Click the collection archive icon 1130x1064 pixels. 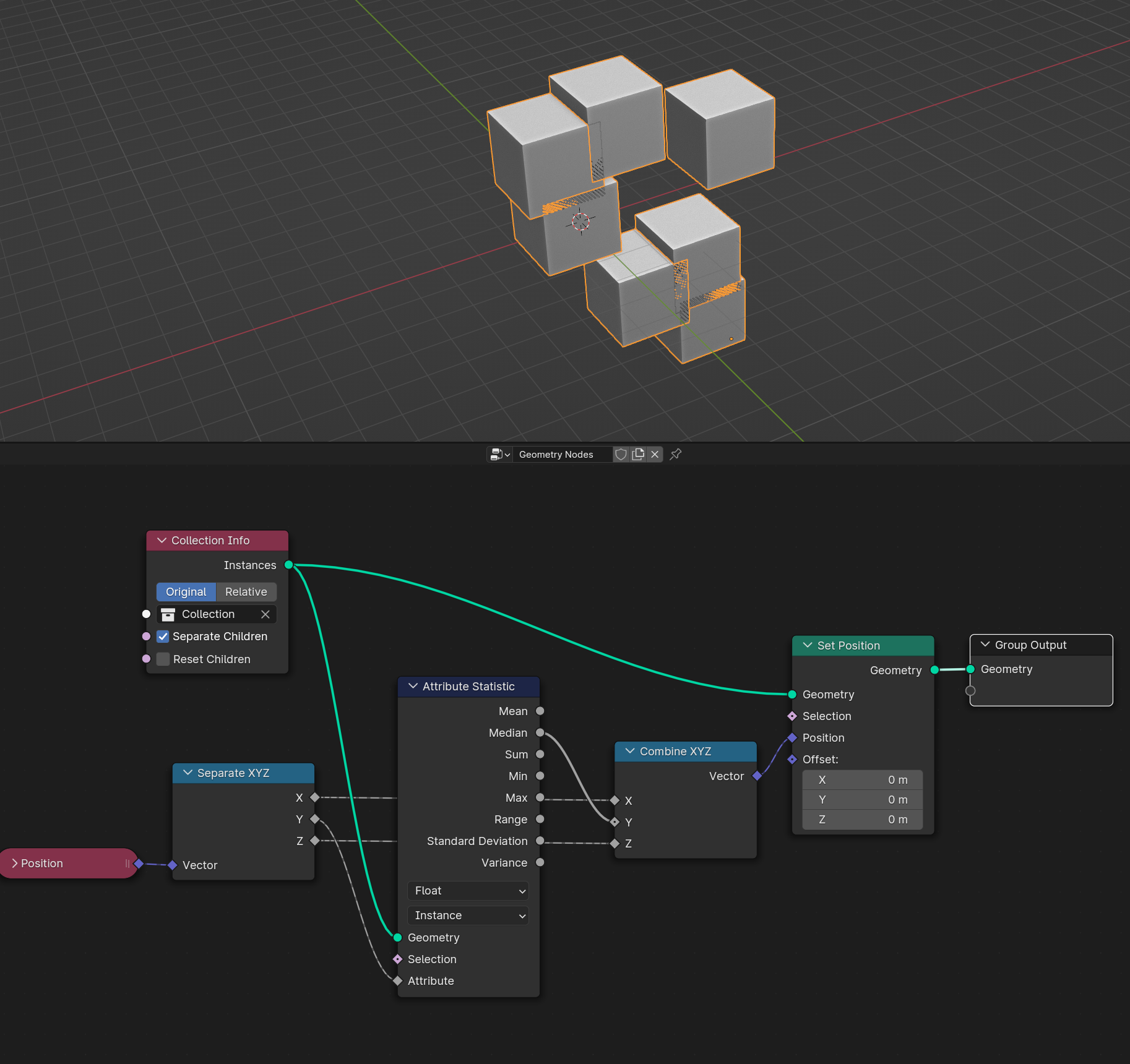(168, 614)
